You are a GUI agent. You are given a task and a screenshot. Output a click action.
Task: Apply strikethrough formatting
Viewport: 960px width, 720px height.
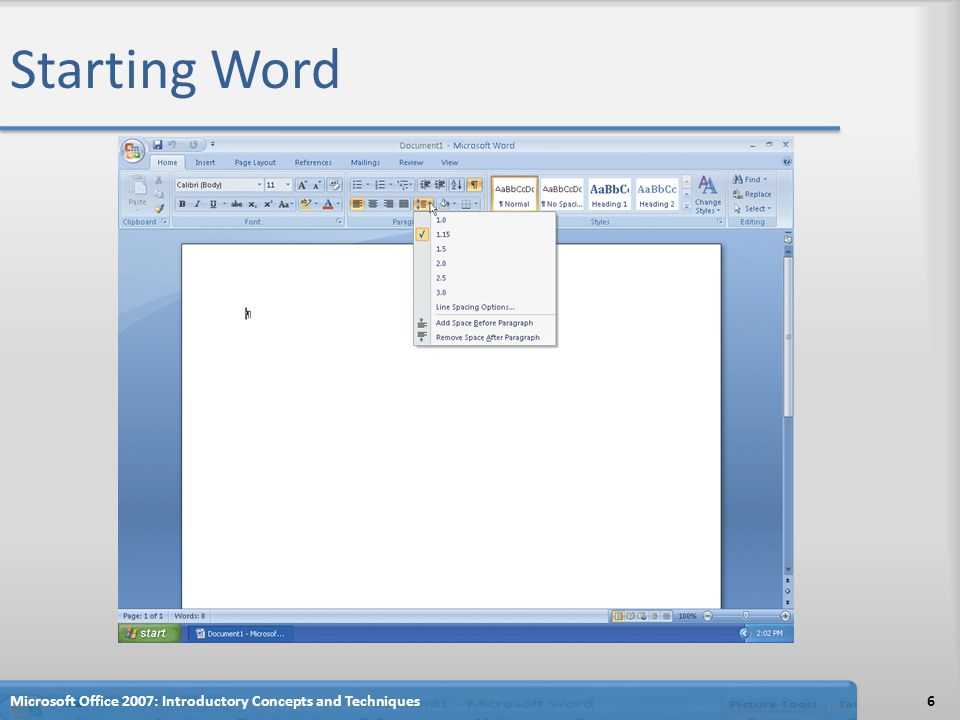[236, 204]
